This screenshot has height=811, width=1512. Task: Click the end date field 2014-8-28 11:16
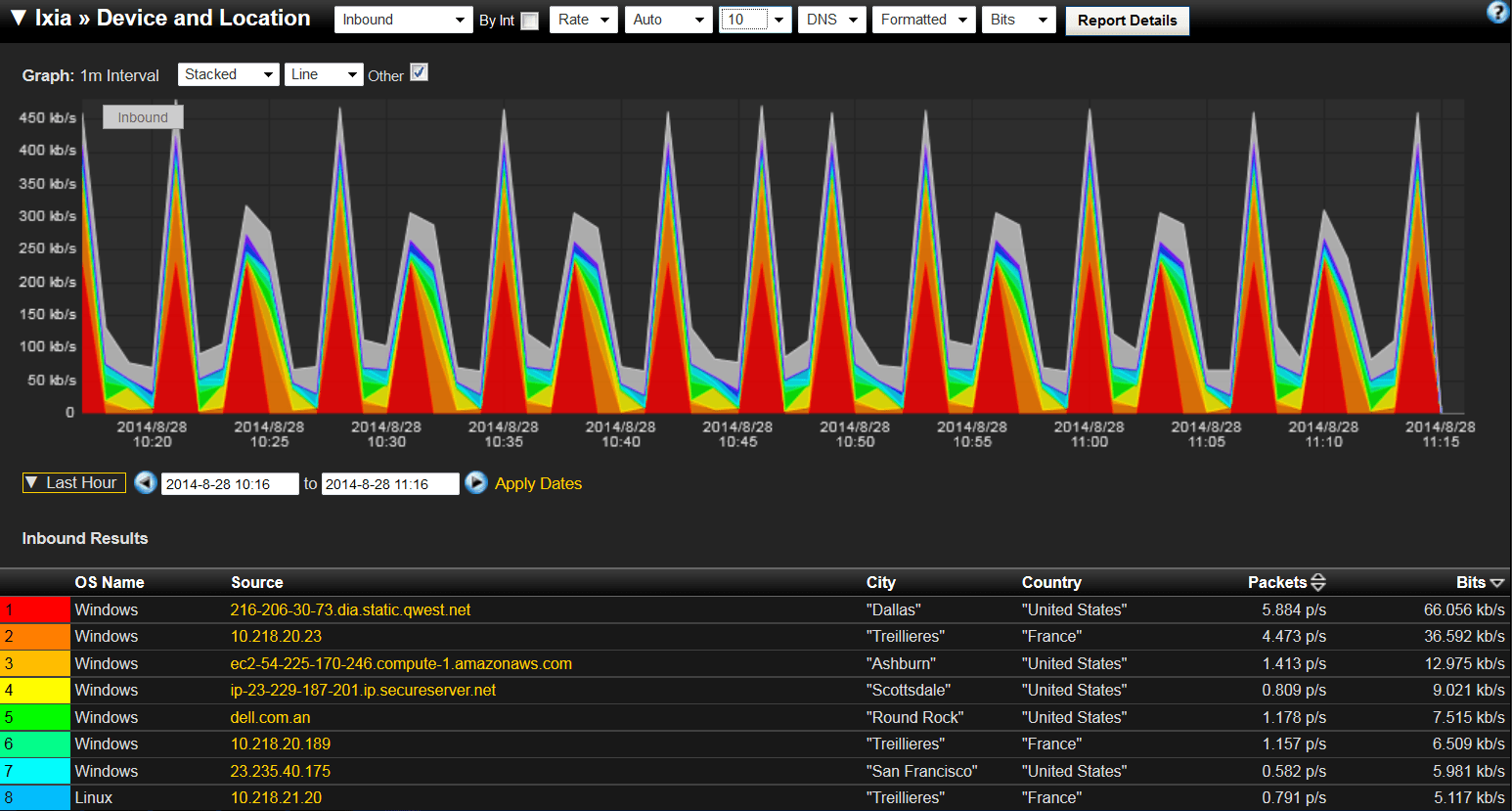click(390, 483)
